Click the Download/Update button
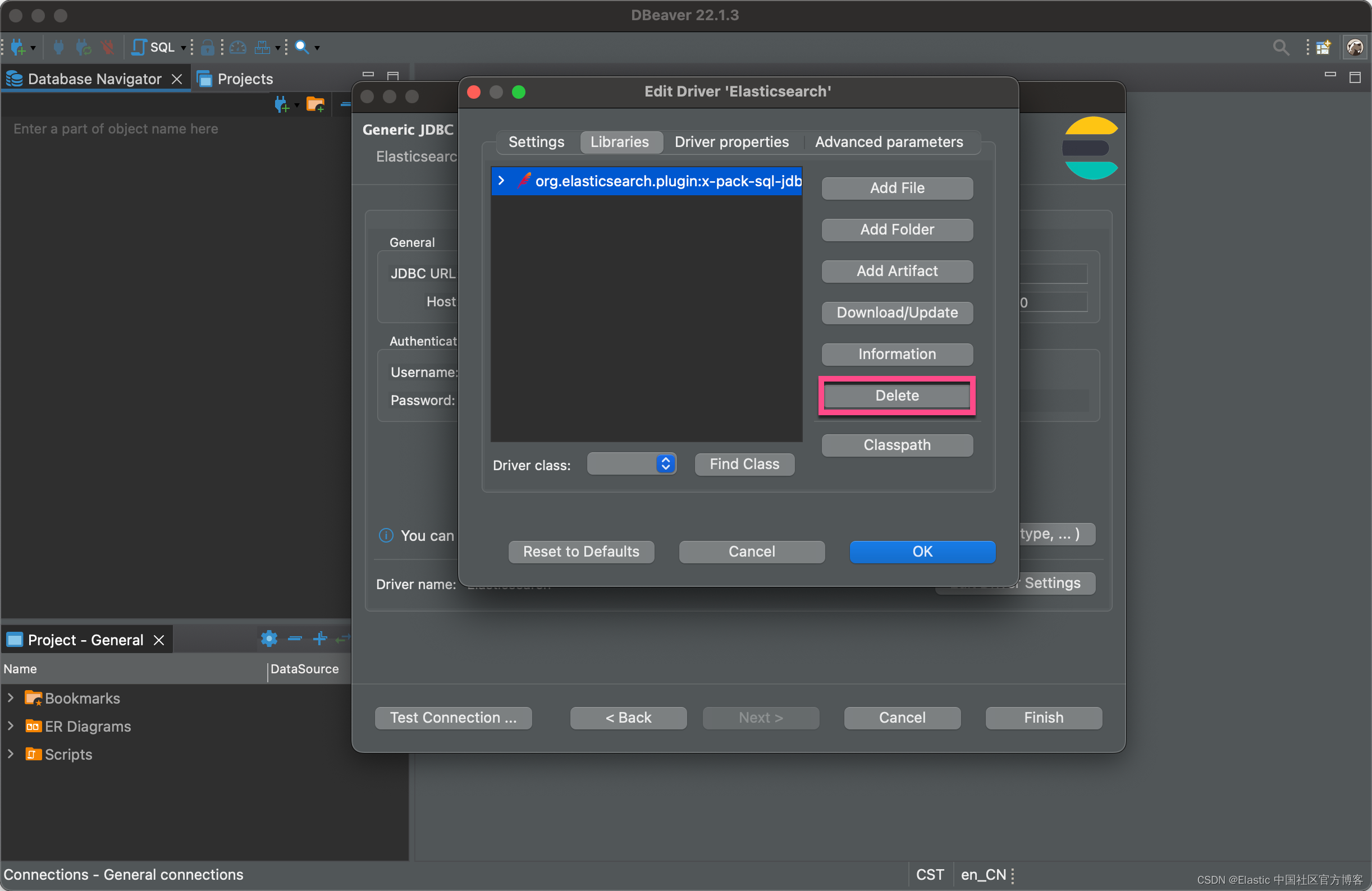The height and width of the screenshot is (891, 1372). [897, 313]
